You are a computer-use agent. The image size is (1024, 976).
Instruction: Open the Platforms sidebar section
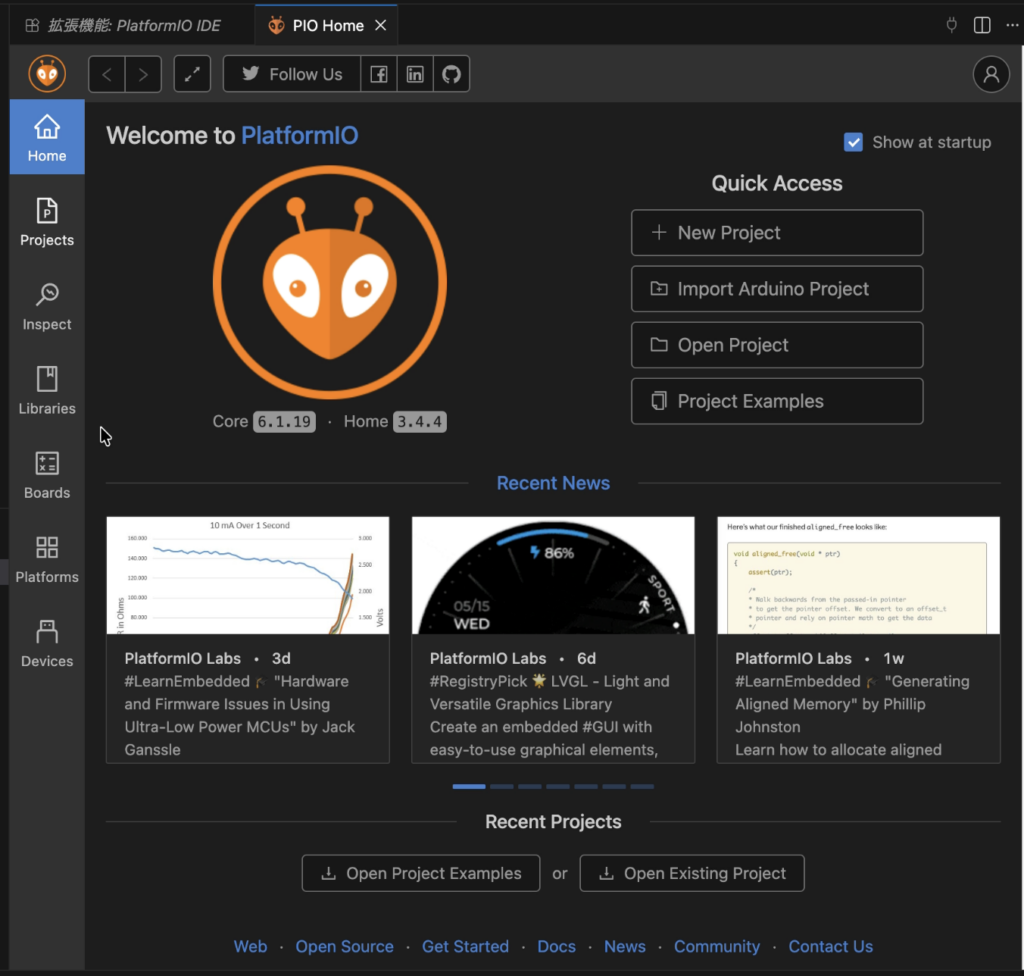coord(47,559)
